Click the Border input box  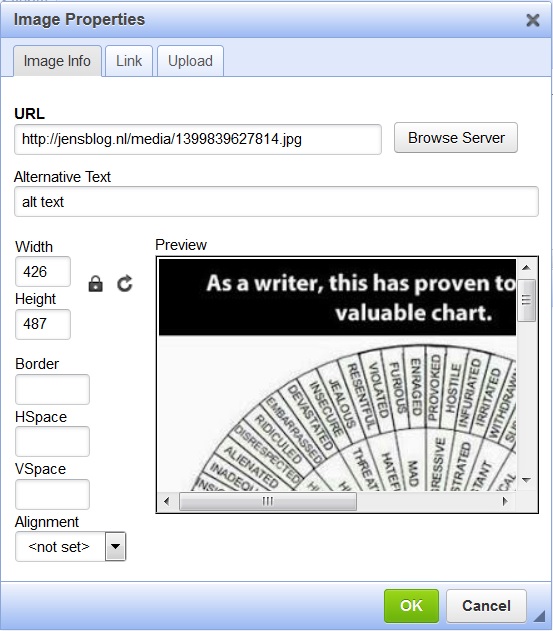(x=52, y=389)
